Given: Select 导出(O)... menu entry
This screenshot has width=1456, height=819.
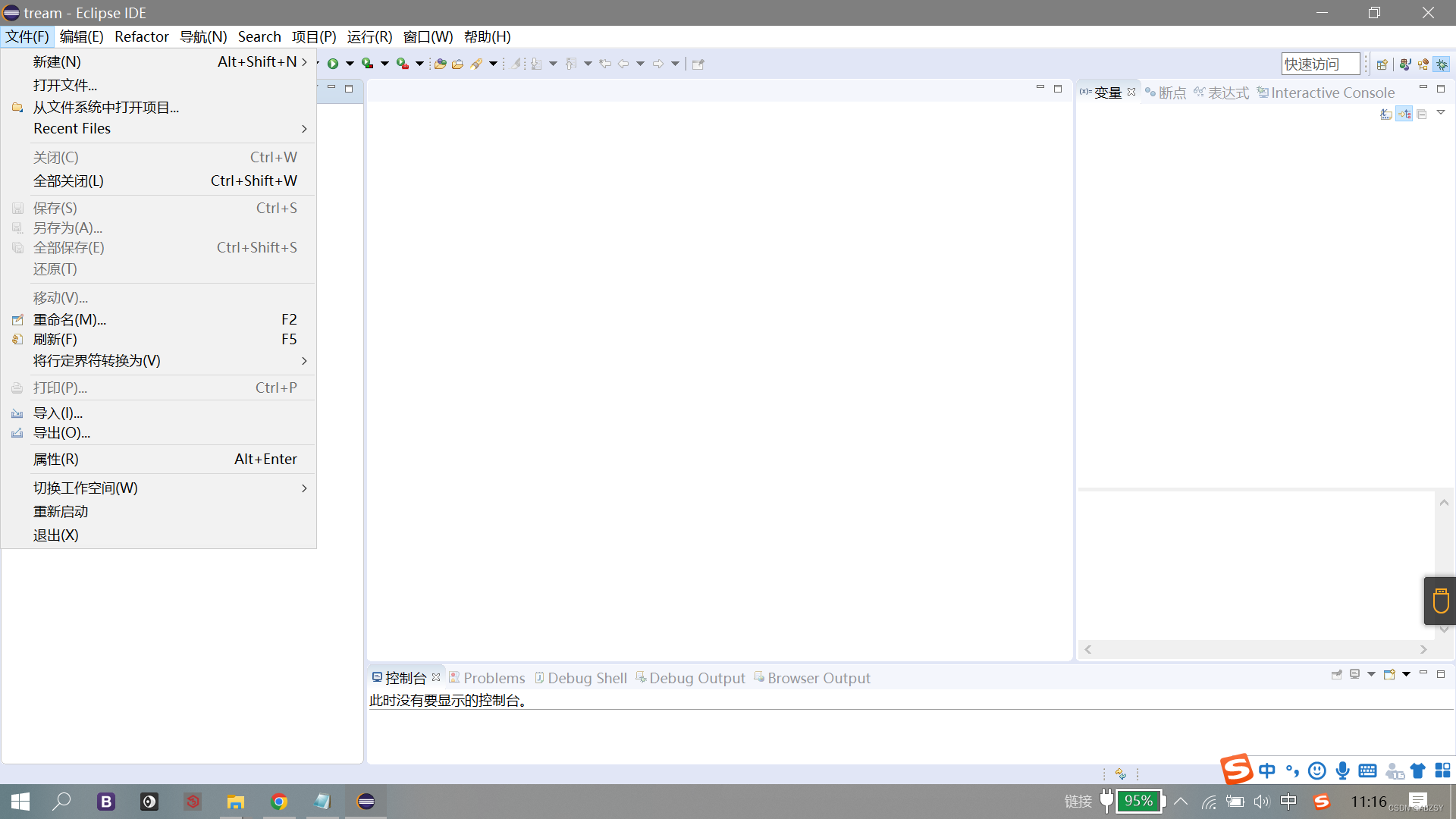Looking at the screenshot, I should click(x=159, y=433).
